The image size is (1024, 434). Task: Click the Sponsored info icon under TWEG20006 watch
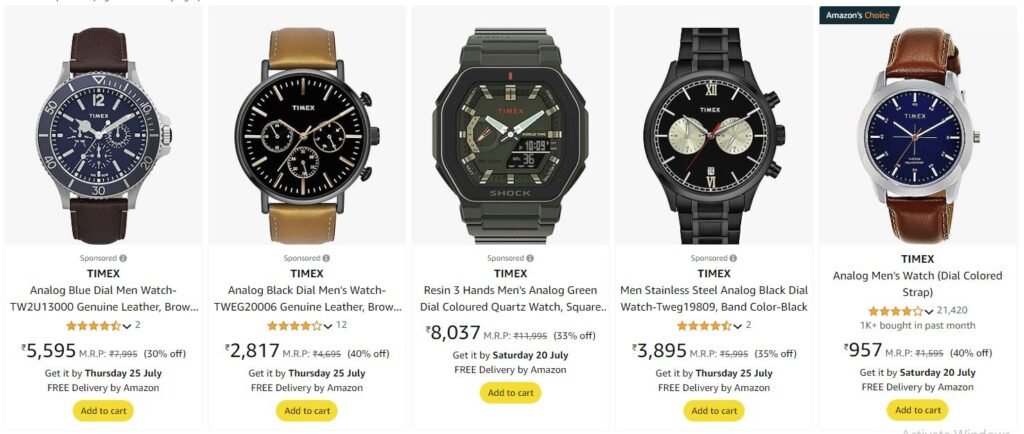(x=327, y=258)
